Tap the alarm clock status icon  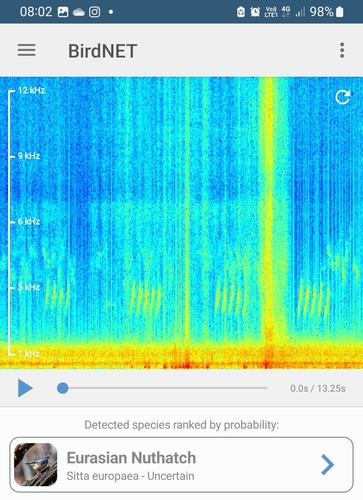click(x=255, y=12)
